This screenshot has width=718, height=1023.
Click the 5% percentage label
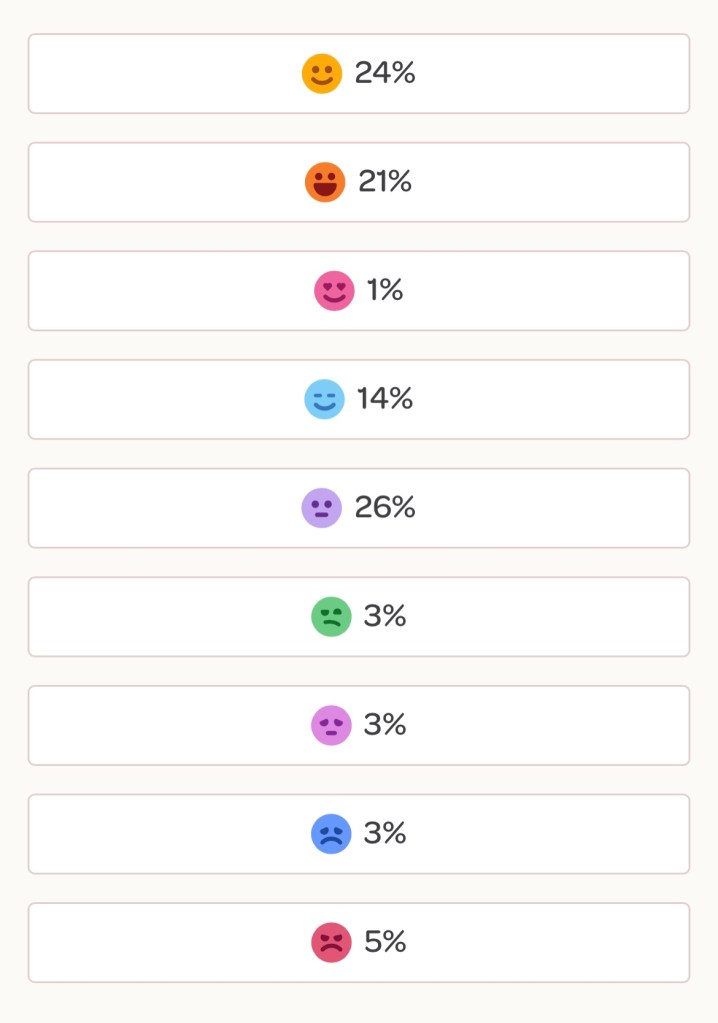pyautogui.click(x=385, y=942)
